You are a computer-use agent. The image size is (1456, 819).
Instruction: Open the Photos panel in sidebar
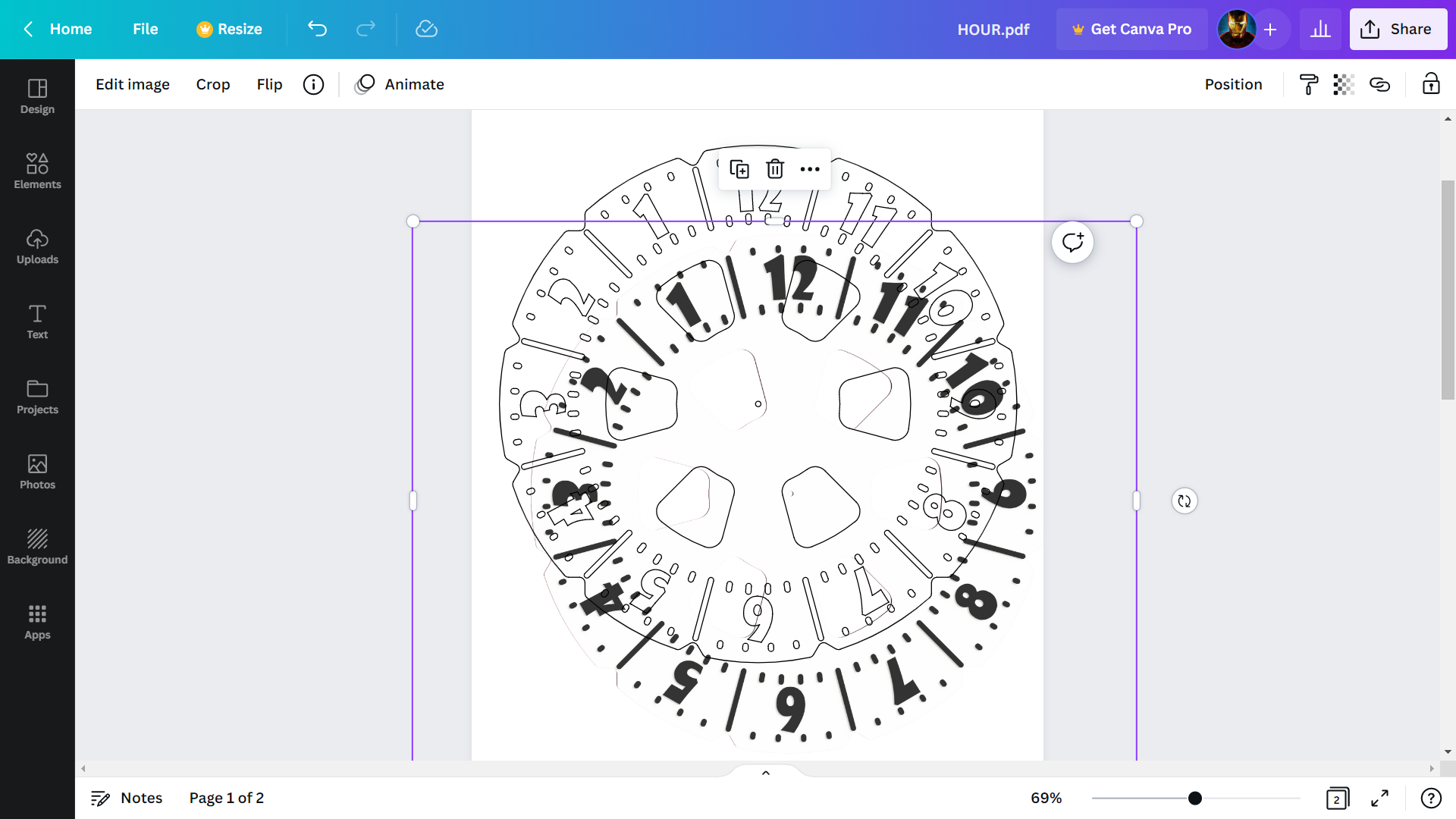click(x=37, y=471)
